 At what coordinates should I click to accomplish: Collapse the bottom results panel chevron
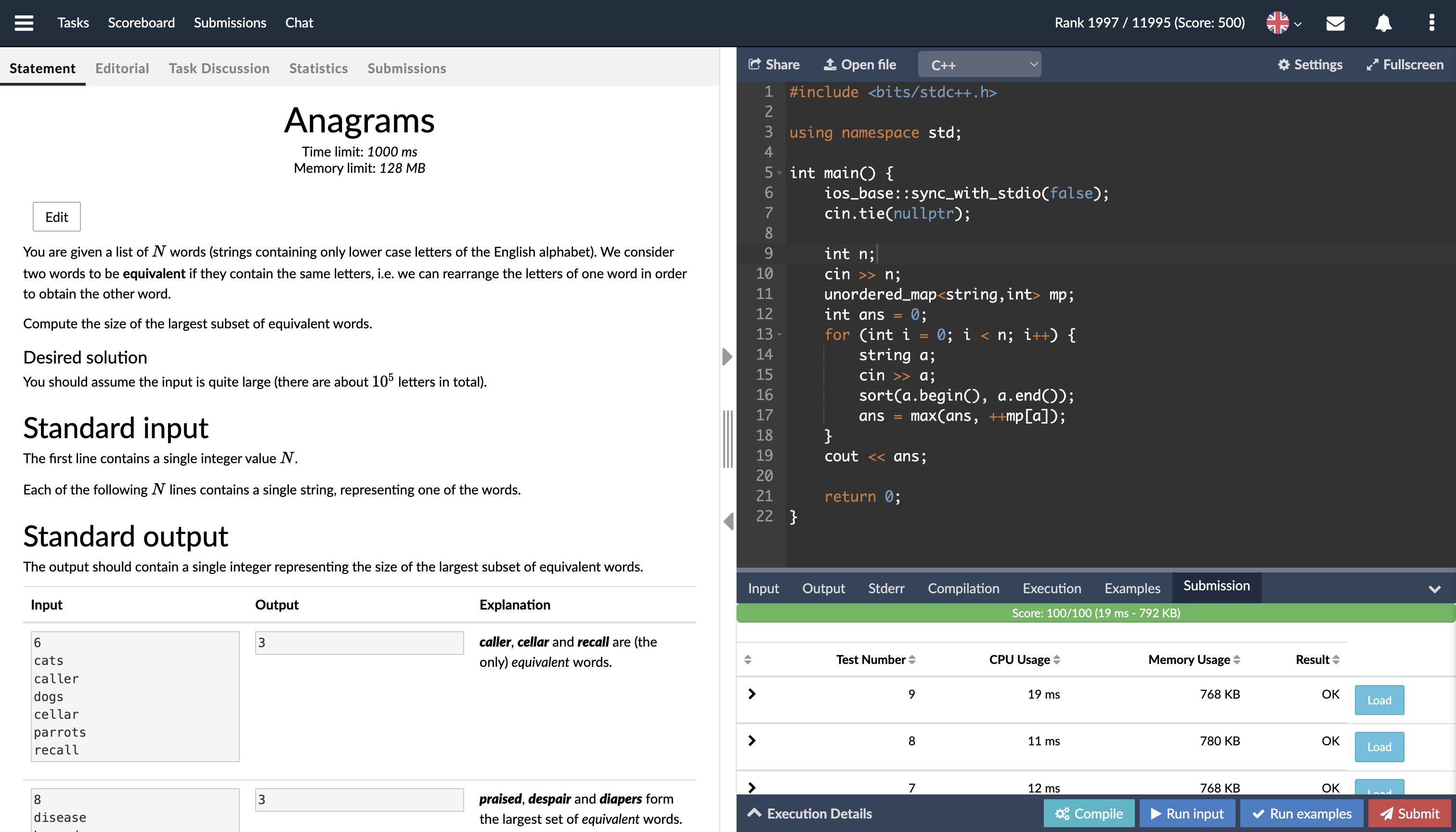point(1434,588)
